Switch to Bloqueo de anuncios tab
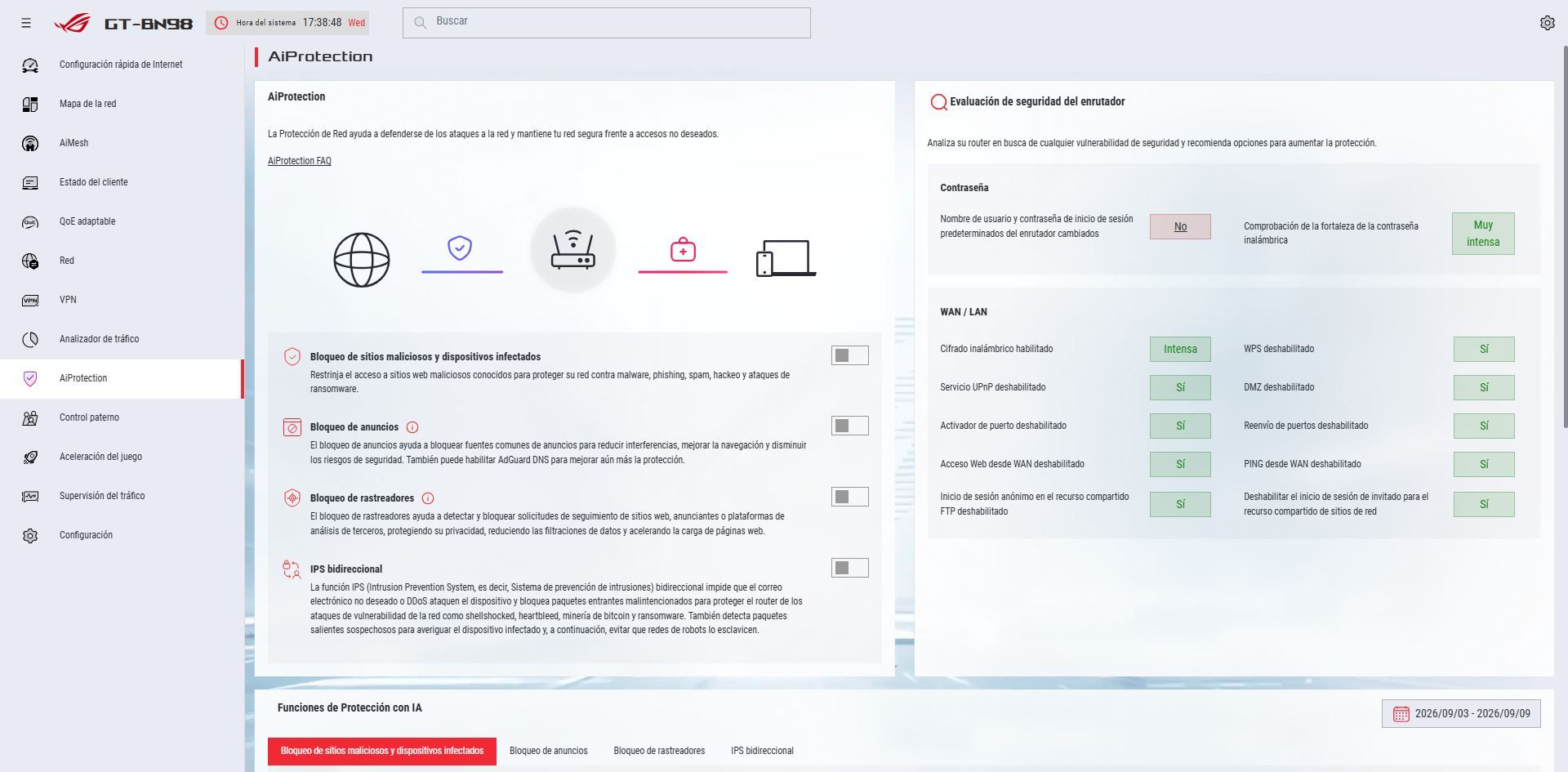Viewport: 1568px width, 772px height. click(x=549, y=751)
